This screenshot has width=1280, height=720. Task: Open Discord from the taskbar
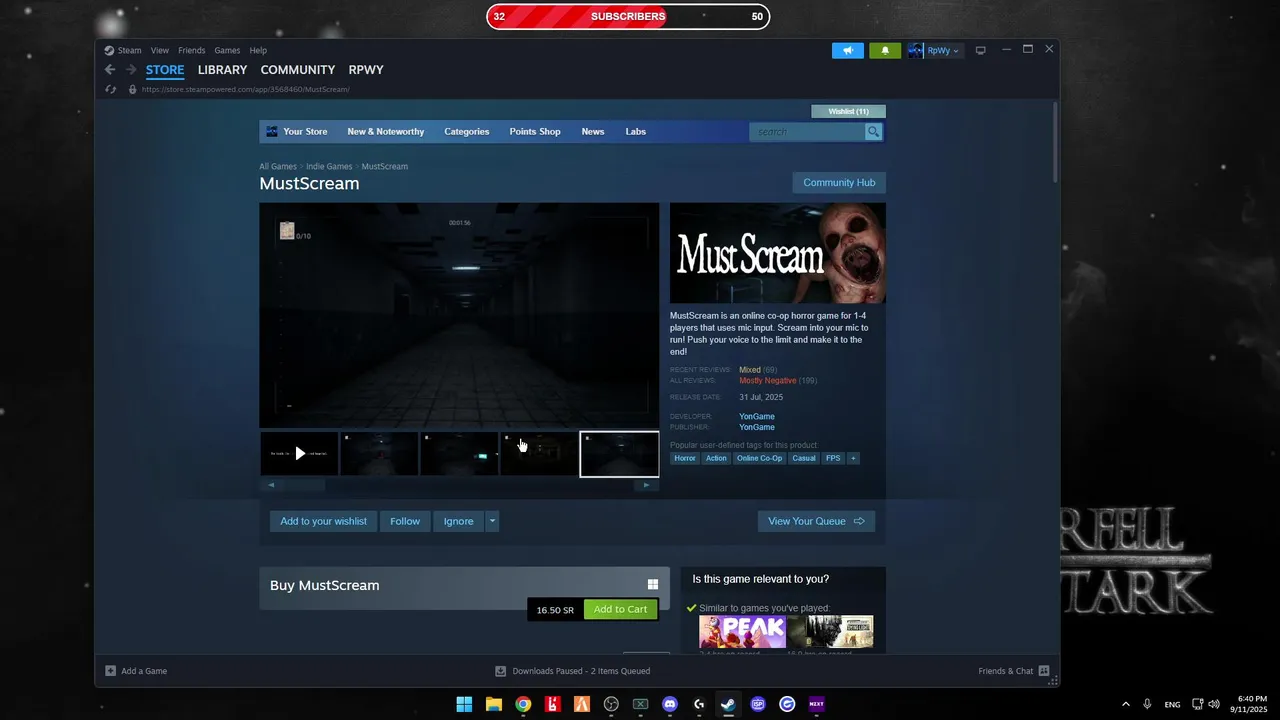point(670,704)
